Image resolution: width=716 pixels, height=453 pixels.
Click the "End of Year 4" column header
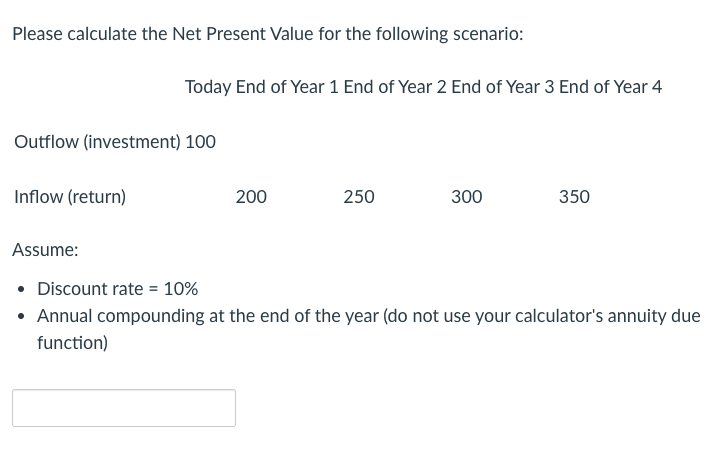(x=611, y=87)
